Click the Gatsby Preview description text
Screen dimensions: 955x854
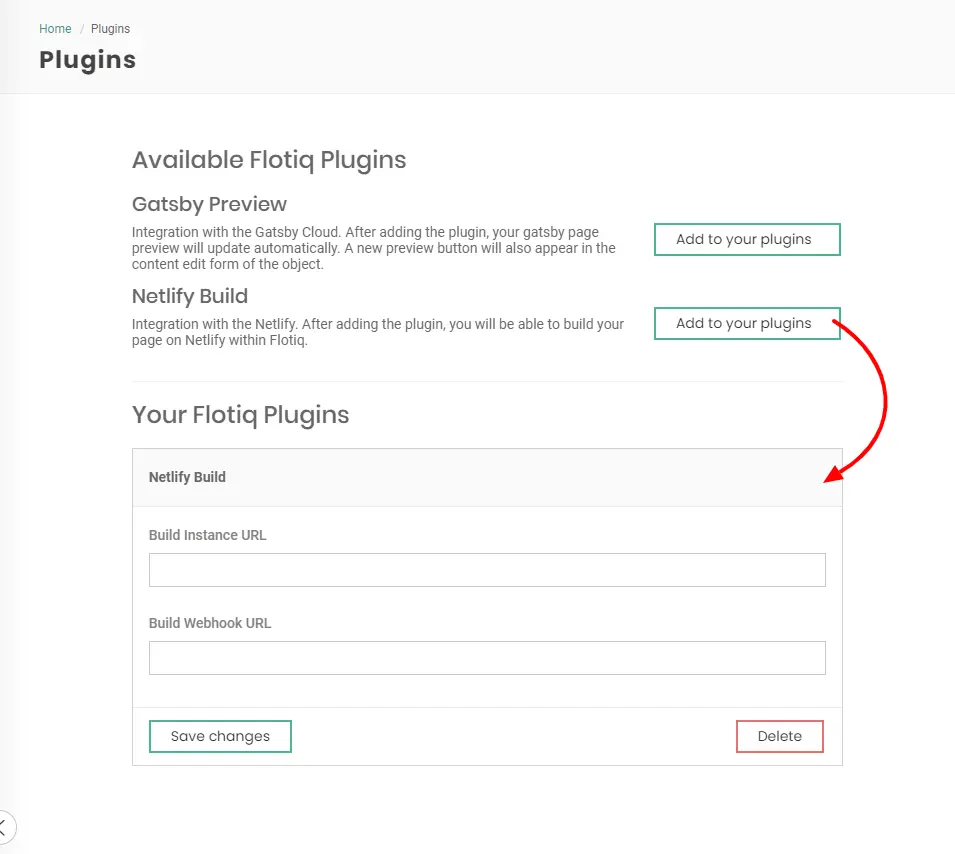(374, 248)
